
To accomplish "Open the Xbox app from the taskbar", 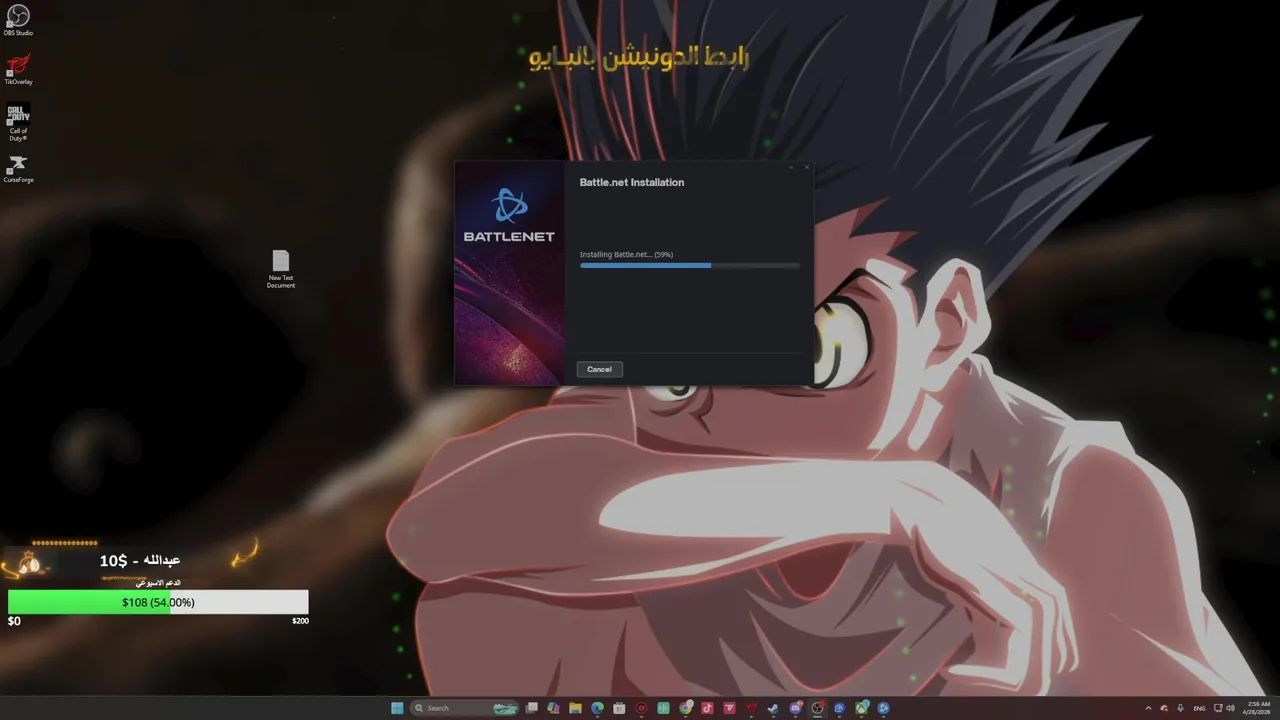I will (861, 708).
